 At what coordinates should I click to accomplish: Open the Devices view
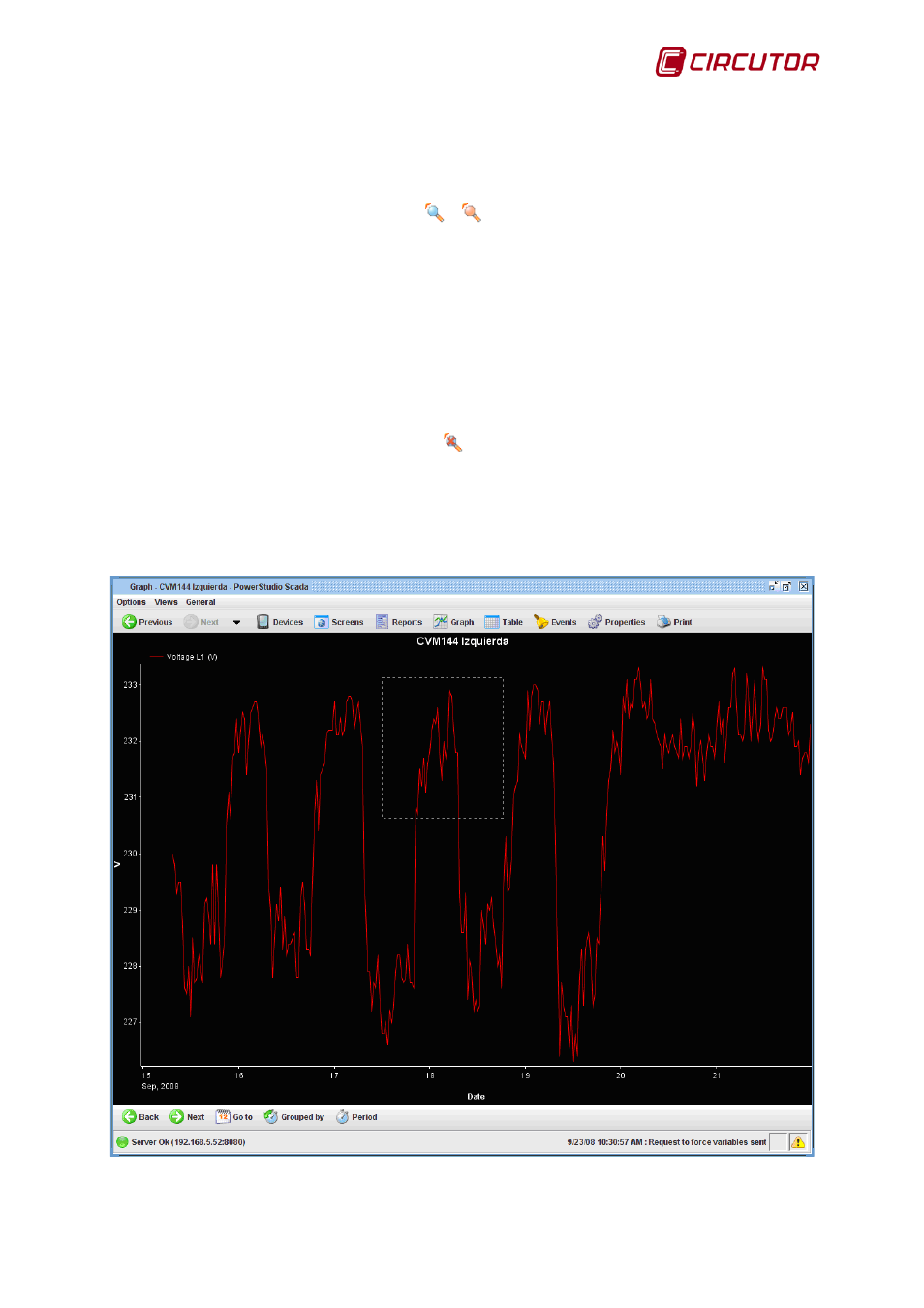280,622
